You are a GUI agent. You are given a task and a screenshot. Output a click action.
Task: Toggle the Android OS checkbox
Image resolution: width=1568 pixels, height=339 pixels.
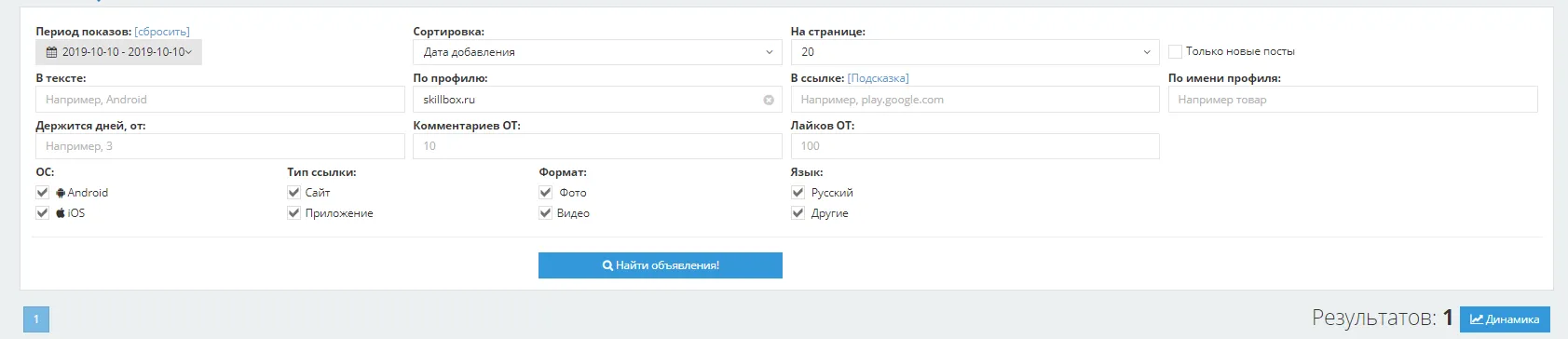[43, 193]
